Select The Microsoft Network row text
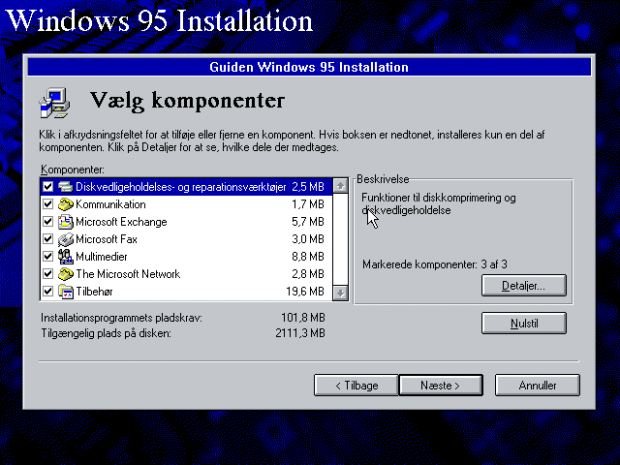620x465 pixels. coord(128,274)
